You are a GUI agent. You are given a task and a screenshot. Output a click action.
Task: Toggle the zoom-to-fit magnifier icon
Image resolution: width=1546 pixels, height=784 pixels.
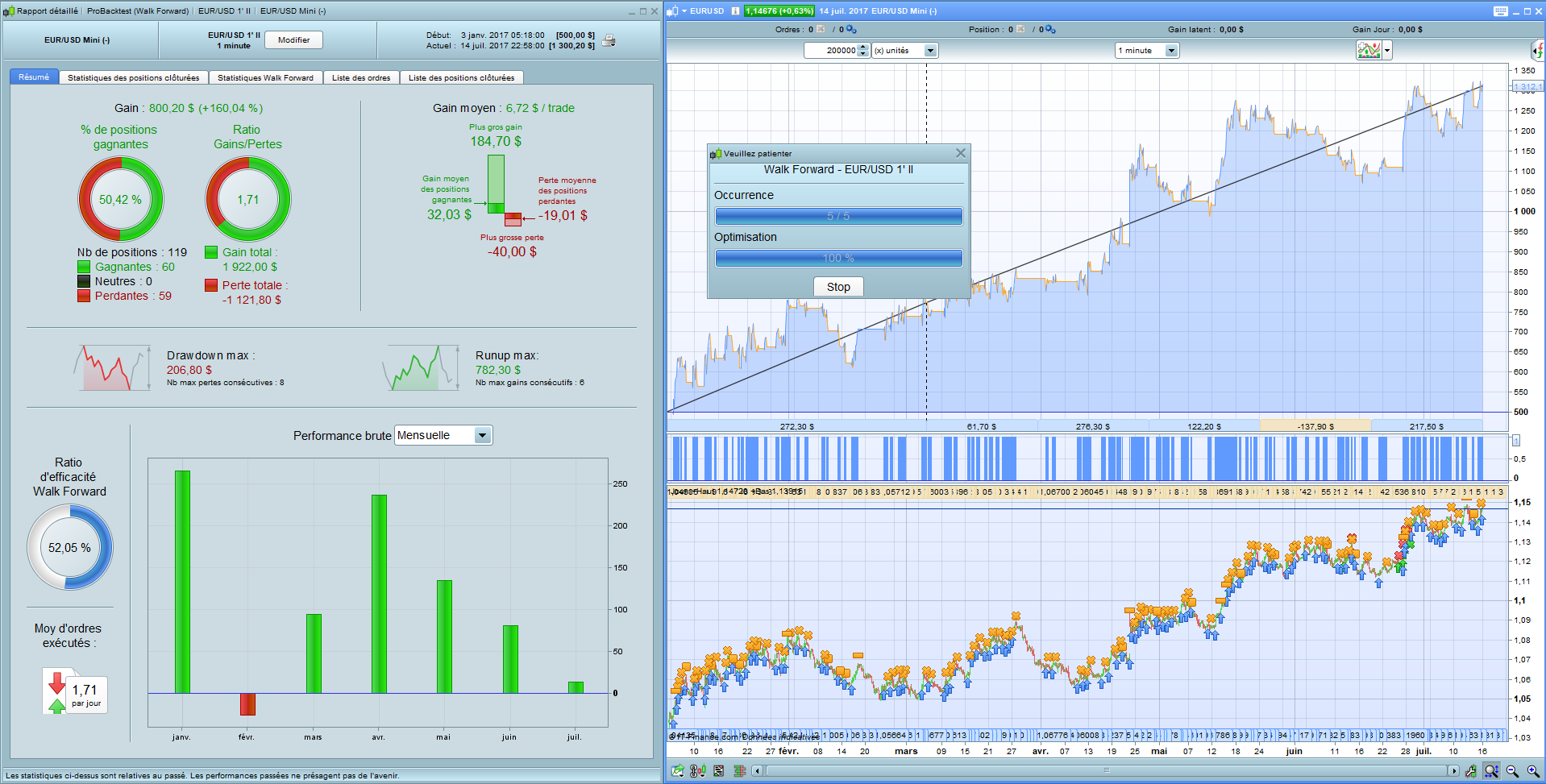[x=1492, y=771]
